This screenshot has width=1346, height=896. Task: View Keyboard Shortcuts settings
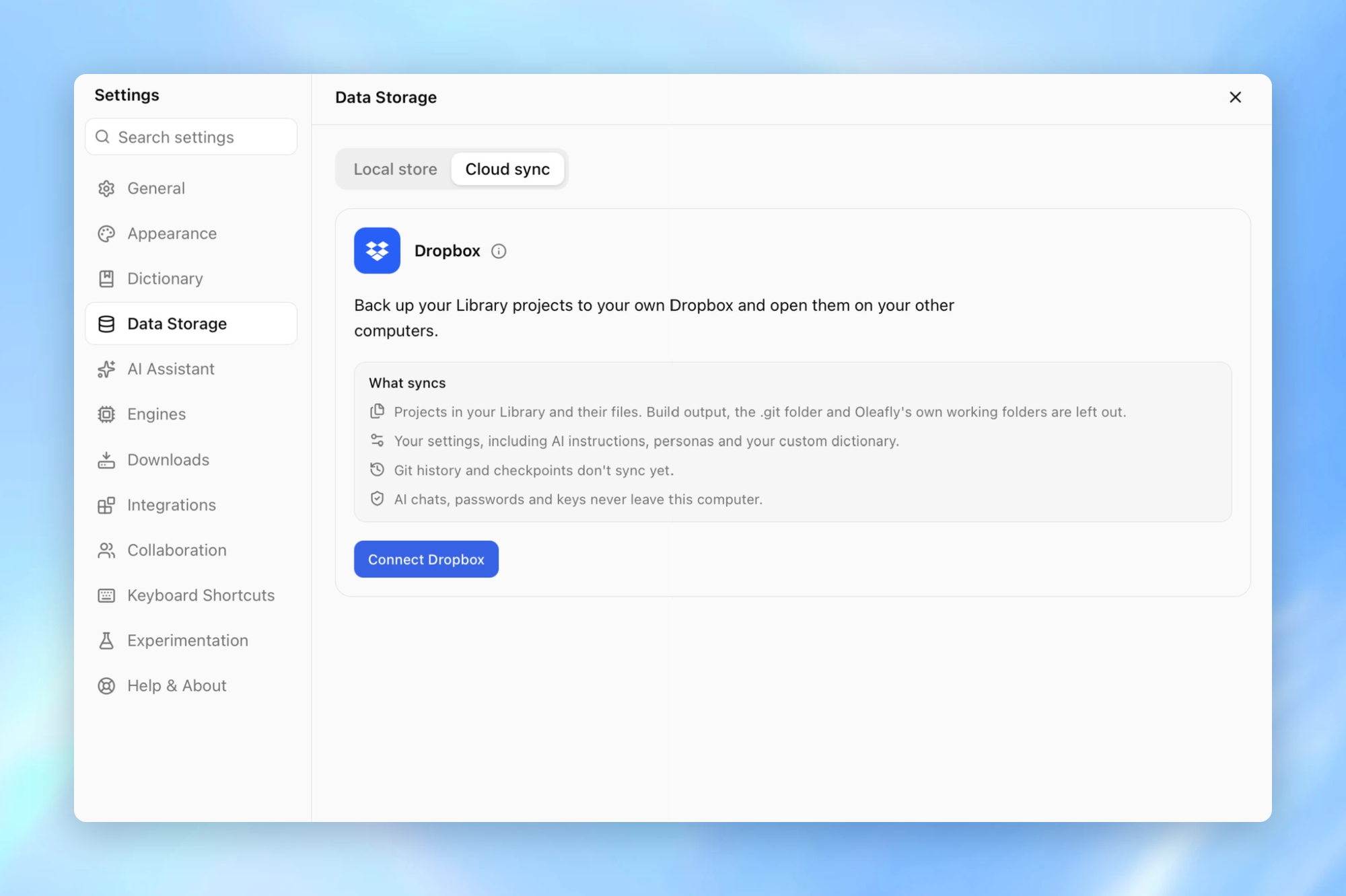tap(191, 595)
